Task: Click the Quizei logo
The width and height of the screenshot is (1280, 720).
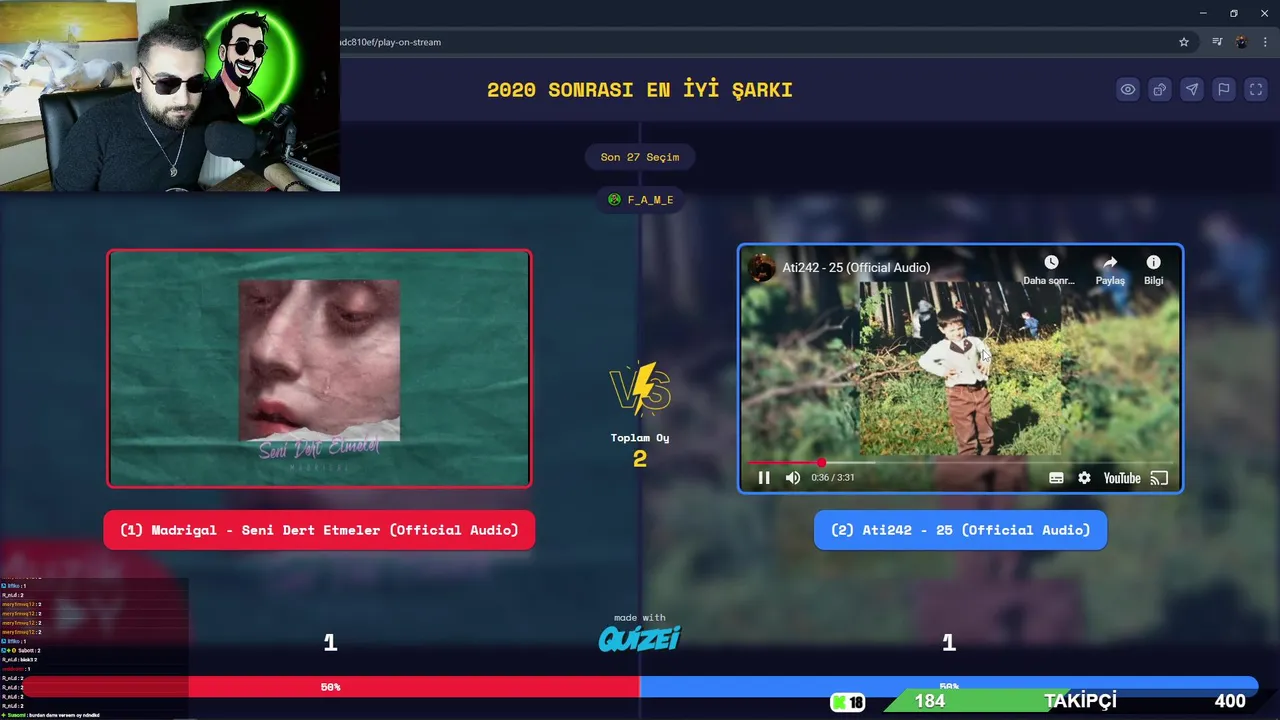Action: tap(640, 638)
